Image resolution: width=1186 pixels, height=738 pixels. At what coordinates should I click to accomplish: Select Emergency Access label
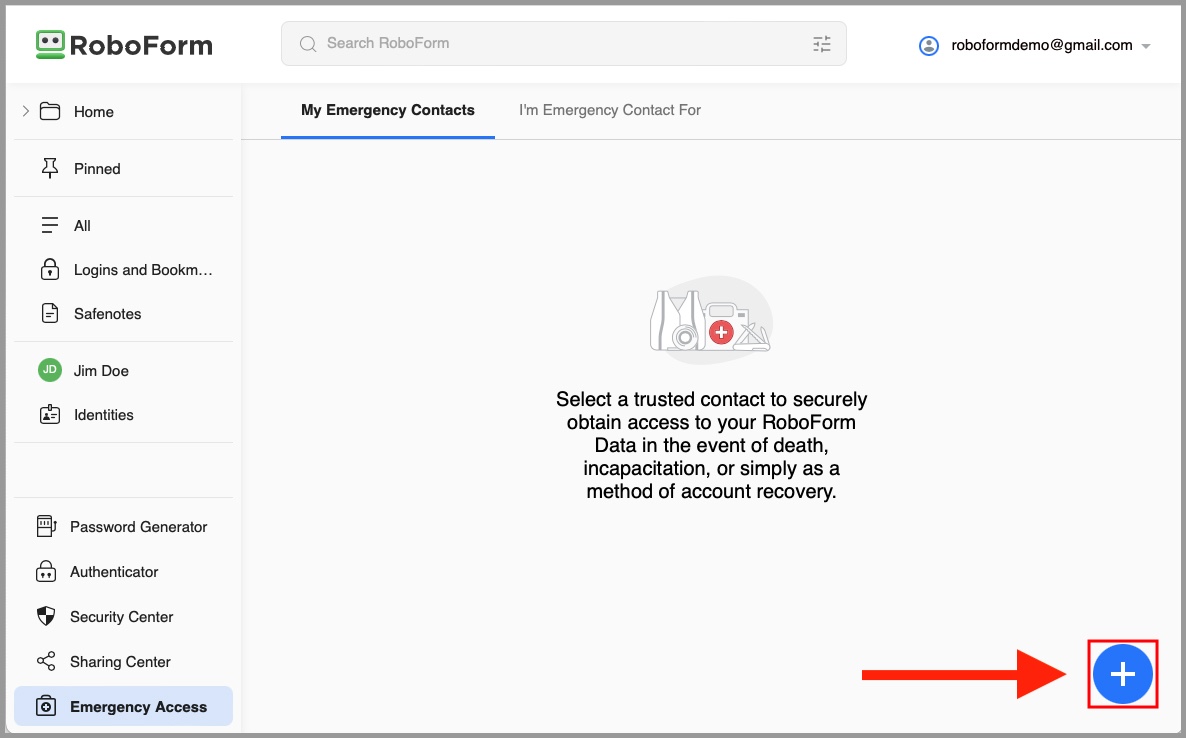(x=138, y=707)
